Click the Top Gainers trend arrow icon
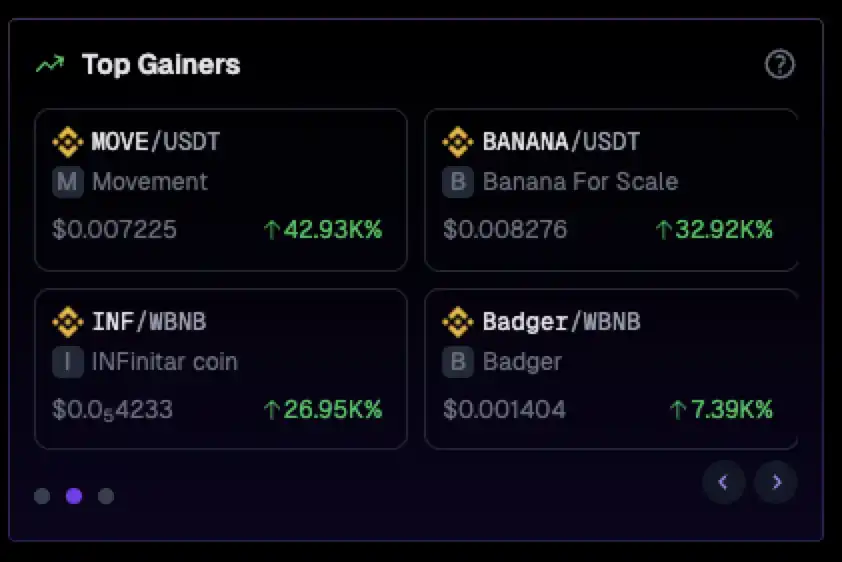 pos(49,65)
